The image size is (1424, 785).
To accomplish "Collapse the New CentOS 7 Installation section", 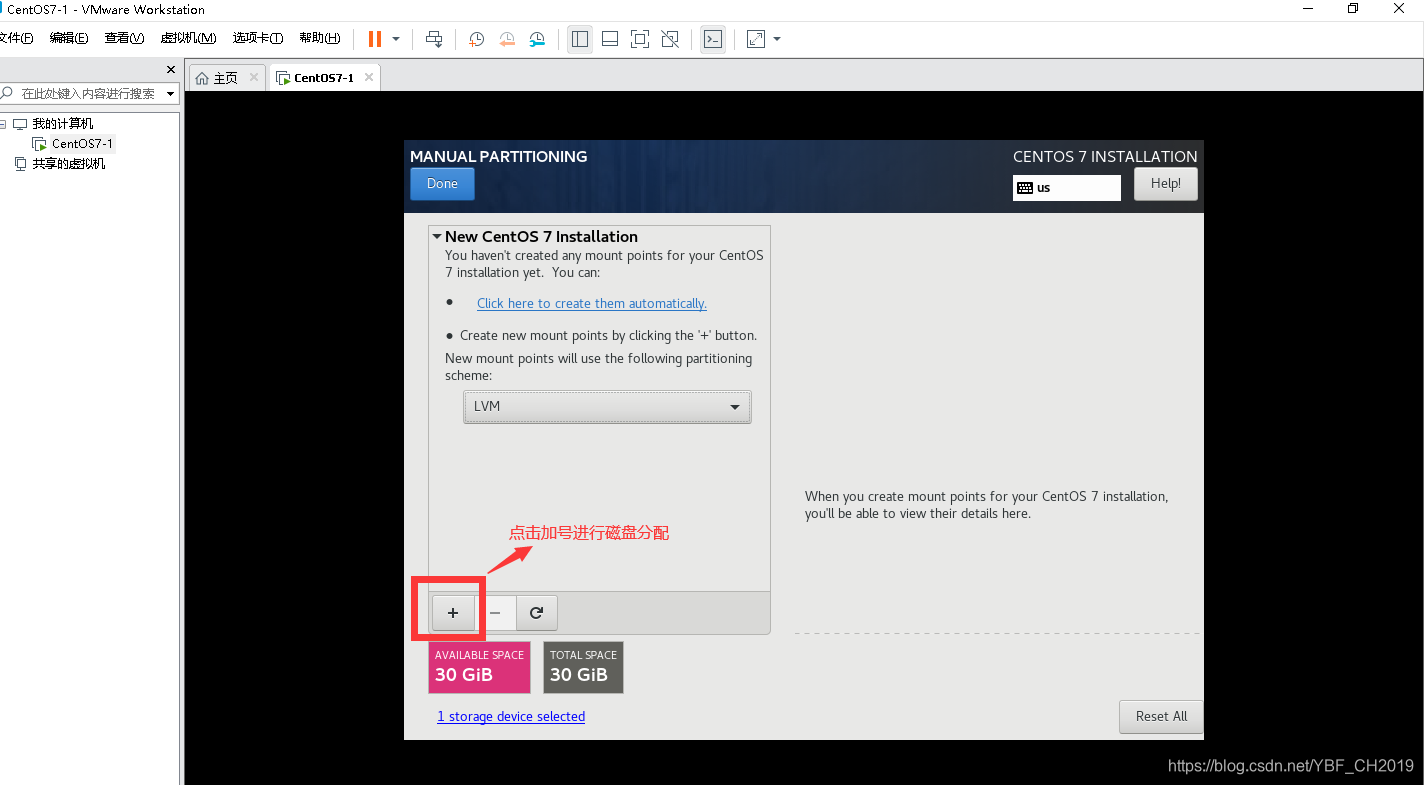I will click(437, 237).
